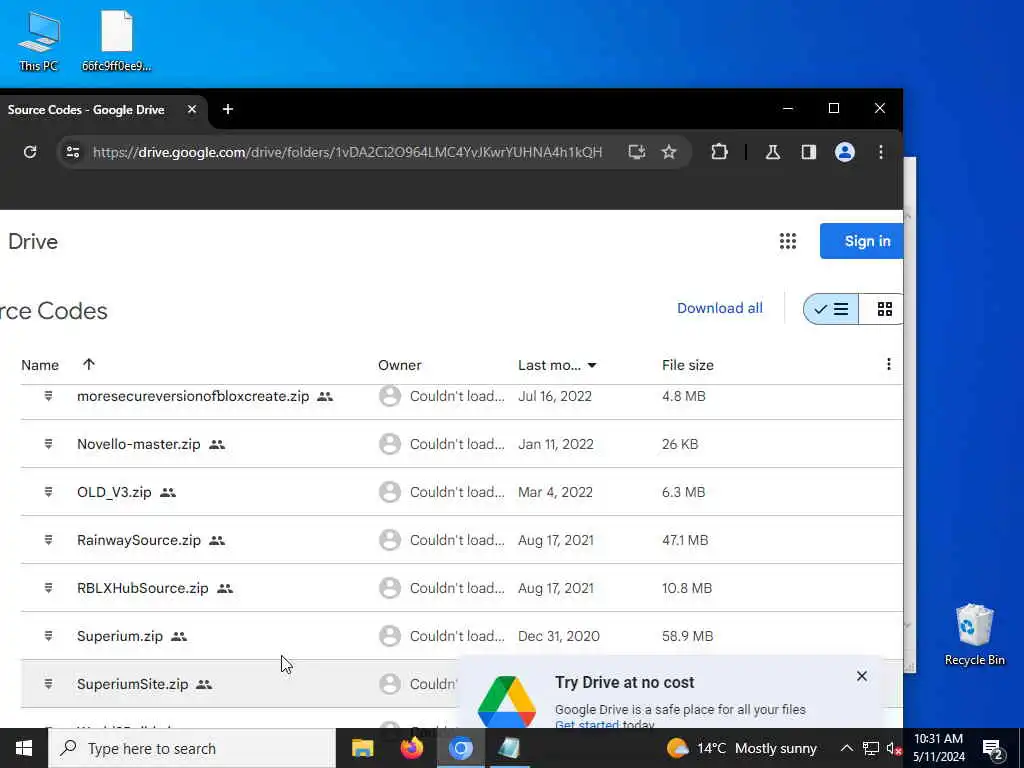
Task: Bookmark this page with the star icon
Action: click(669, 152)
